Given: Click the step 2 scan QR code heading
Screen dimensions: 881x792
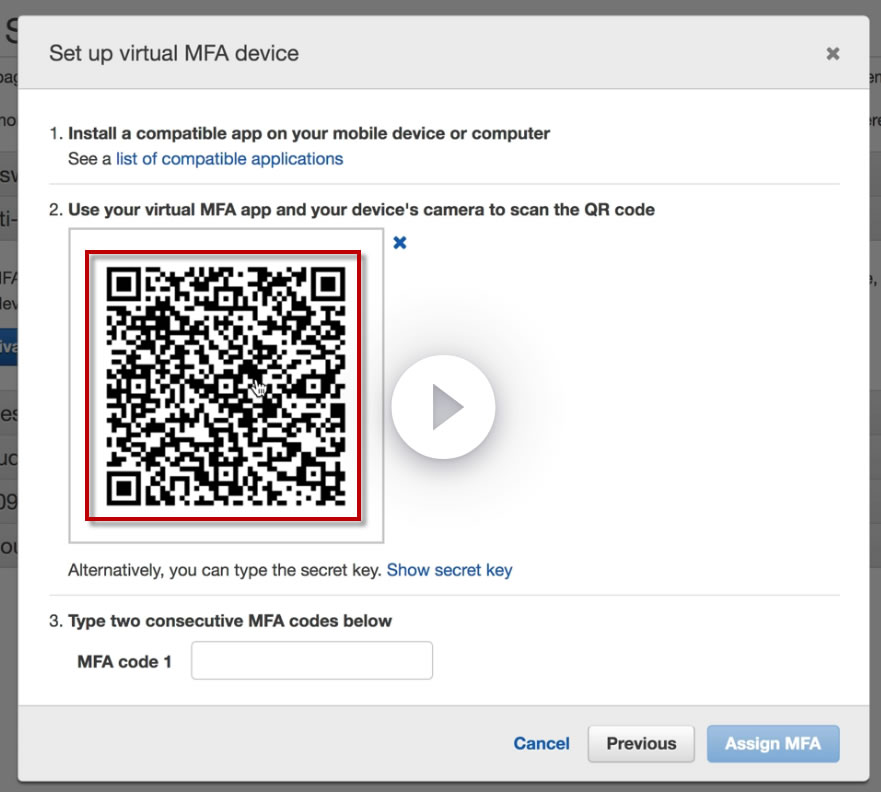Looking at the screenshot, I should click(360, 210).
